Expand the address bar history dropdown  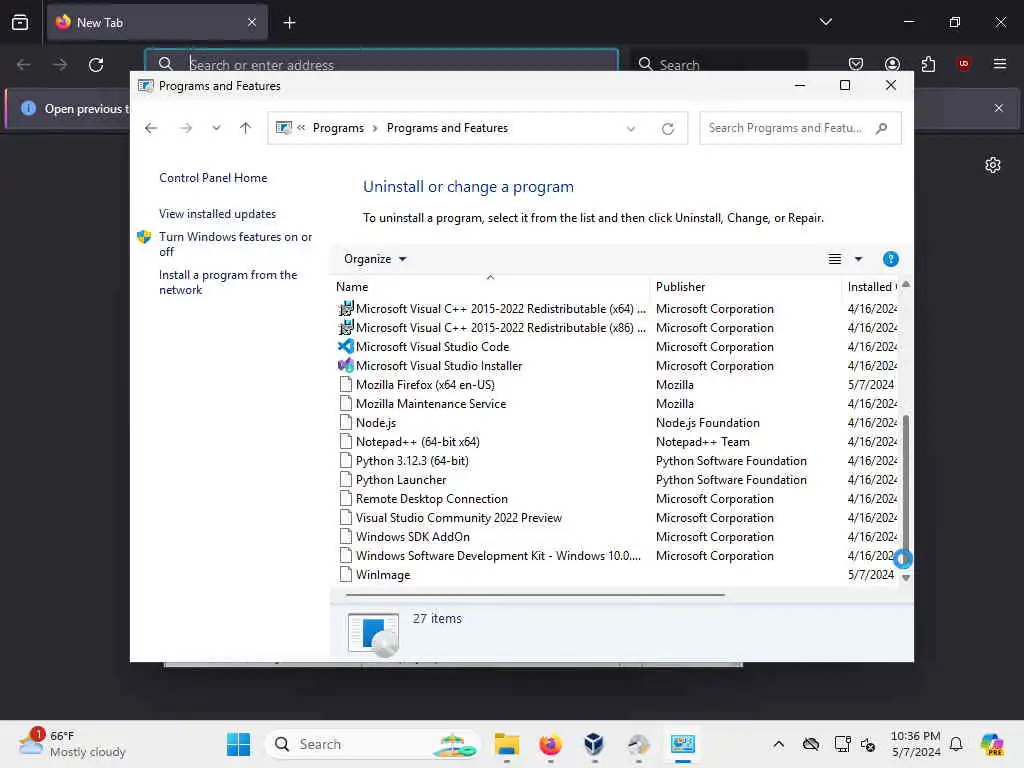pos(631,129)
